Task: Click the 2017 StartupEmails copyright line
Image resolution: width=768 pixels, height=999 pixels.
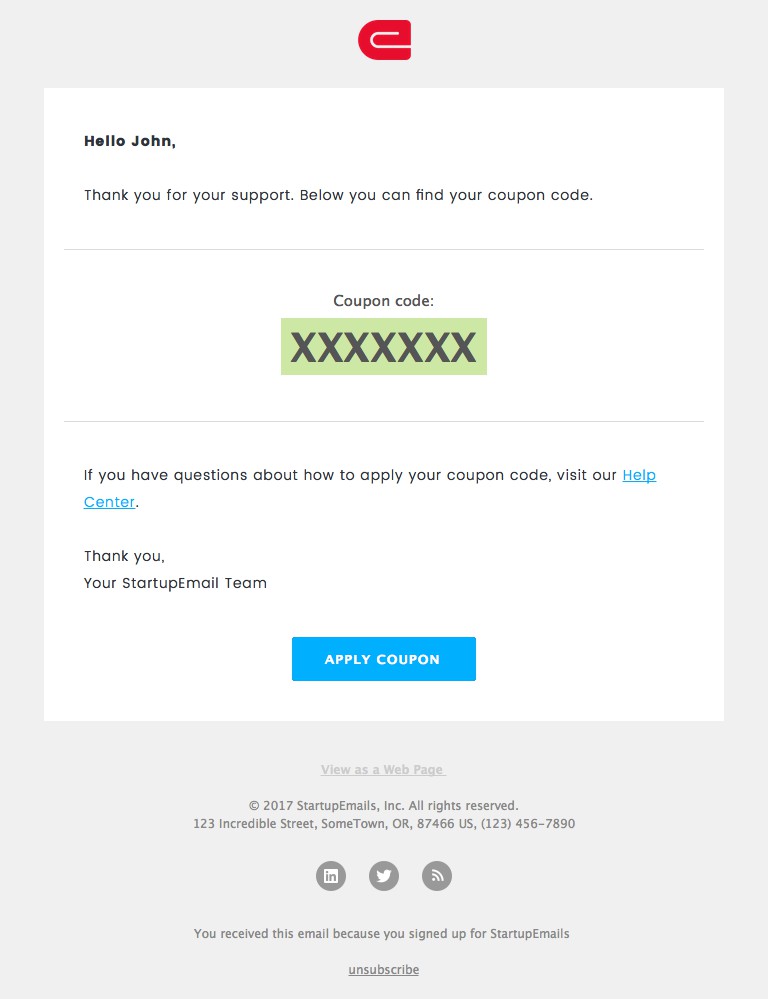Action: tap(384, 805)
